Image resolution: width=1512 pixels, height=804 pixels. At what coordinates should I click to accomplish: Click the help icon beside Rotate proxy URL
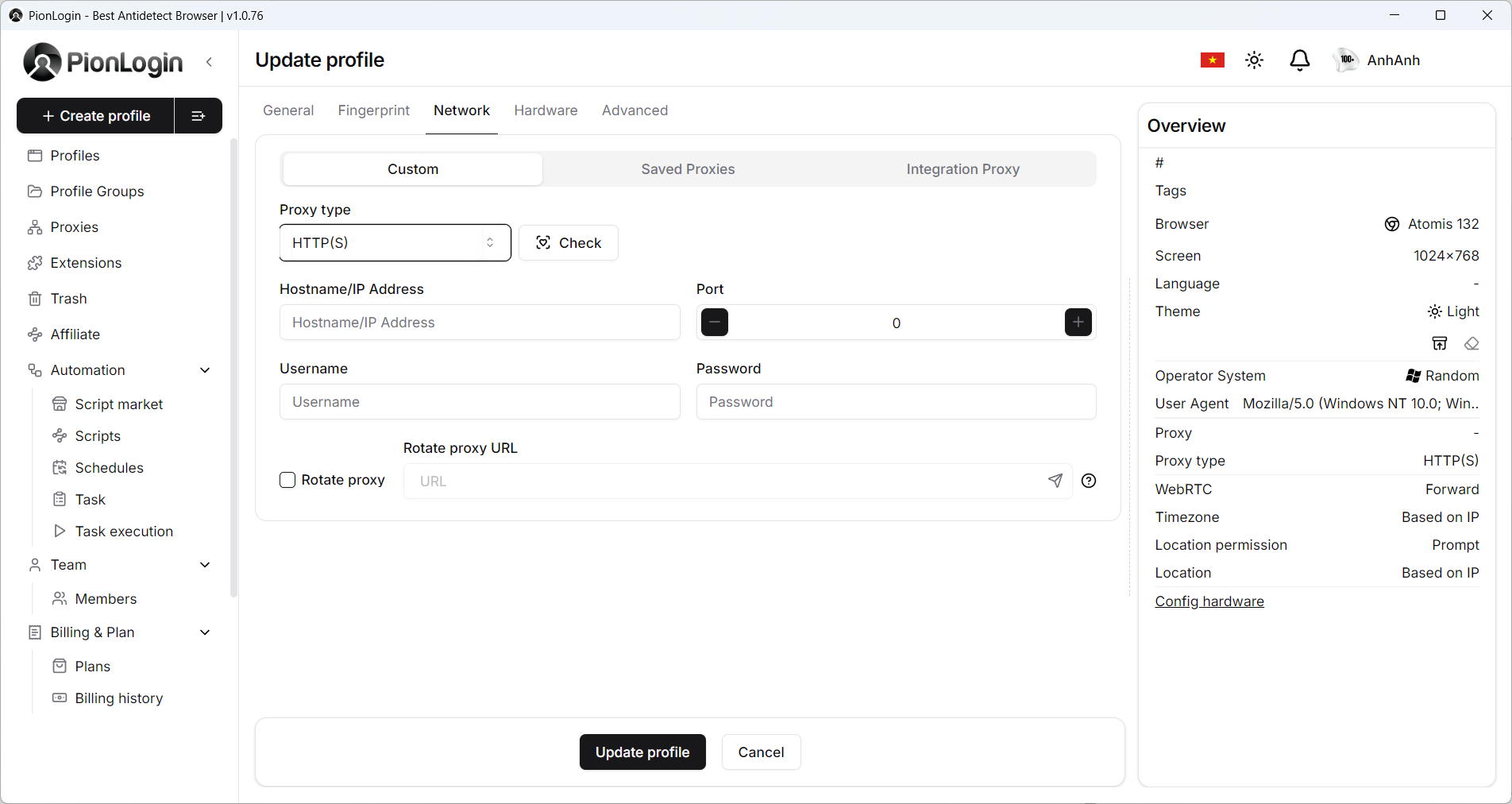pyautogui.click(x=1089, y=481)
